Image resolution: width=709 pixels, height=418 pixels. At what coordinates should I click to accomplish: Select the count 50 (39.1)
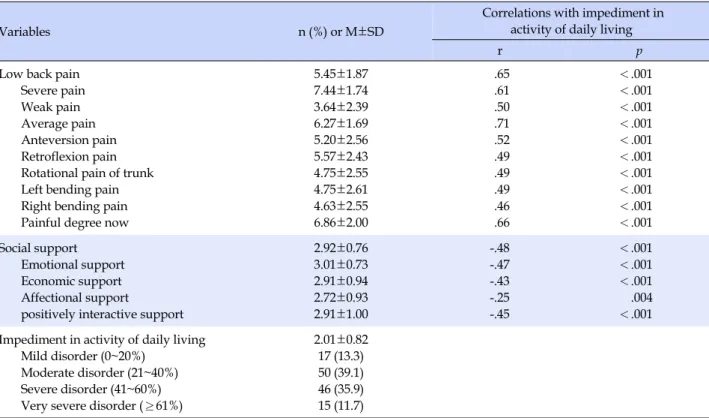pyautogui.click(x=341, y=373)
